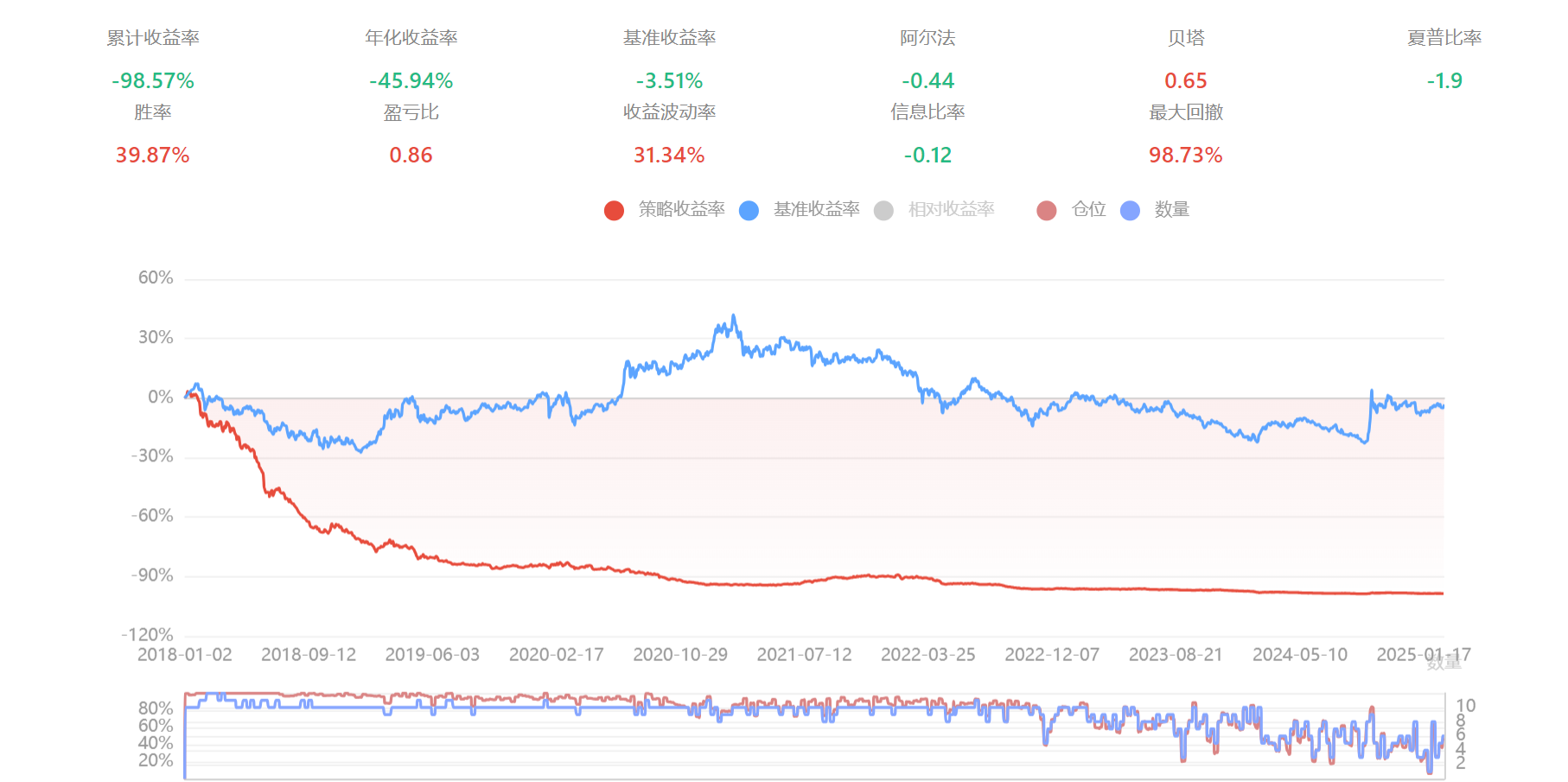Enable the grayed-out 相对收益率 series label
This screenshot has height=782, width=1568.
(951, 209)
